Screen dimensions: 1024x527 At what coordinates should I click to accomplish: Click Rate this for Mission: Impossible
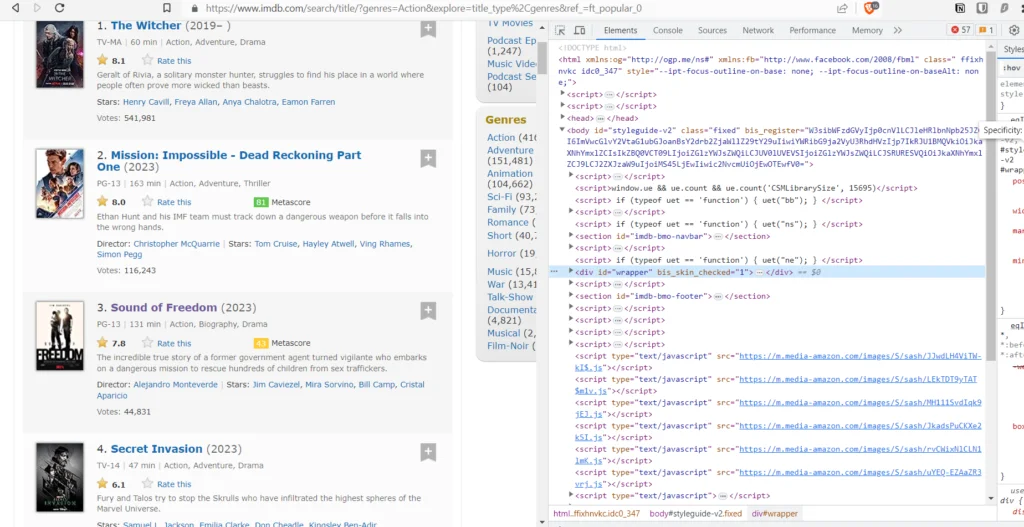(x=174, y=202)
